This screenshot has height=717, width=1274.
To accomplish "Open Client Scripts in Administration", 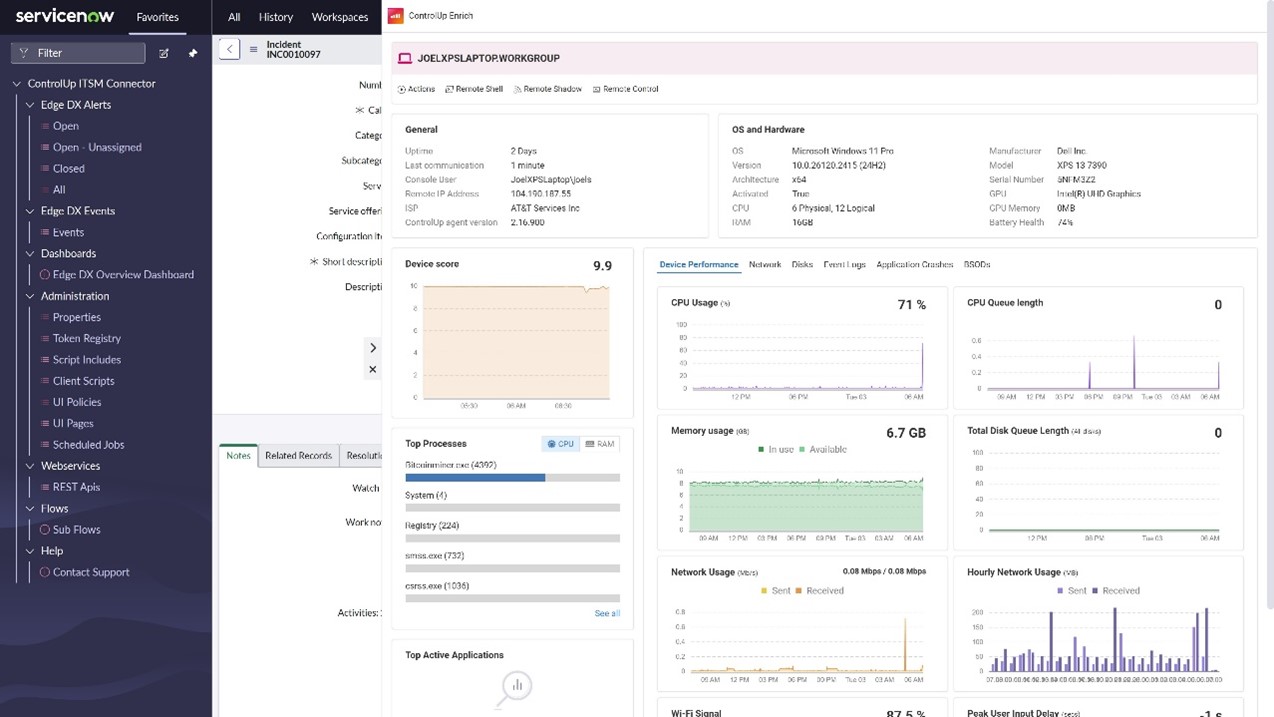I will point(83,381).
